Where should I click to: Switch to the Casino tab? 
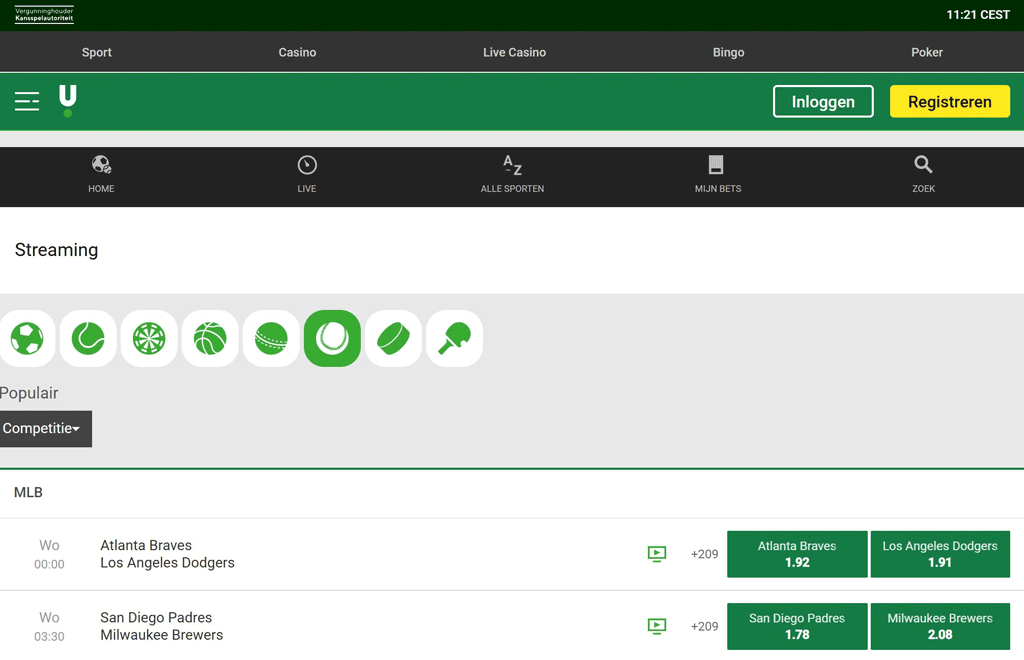click(x=297, y=52)
